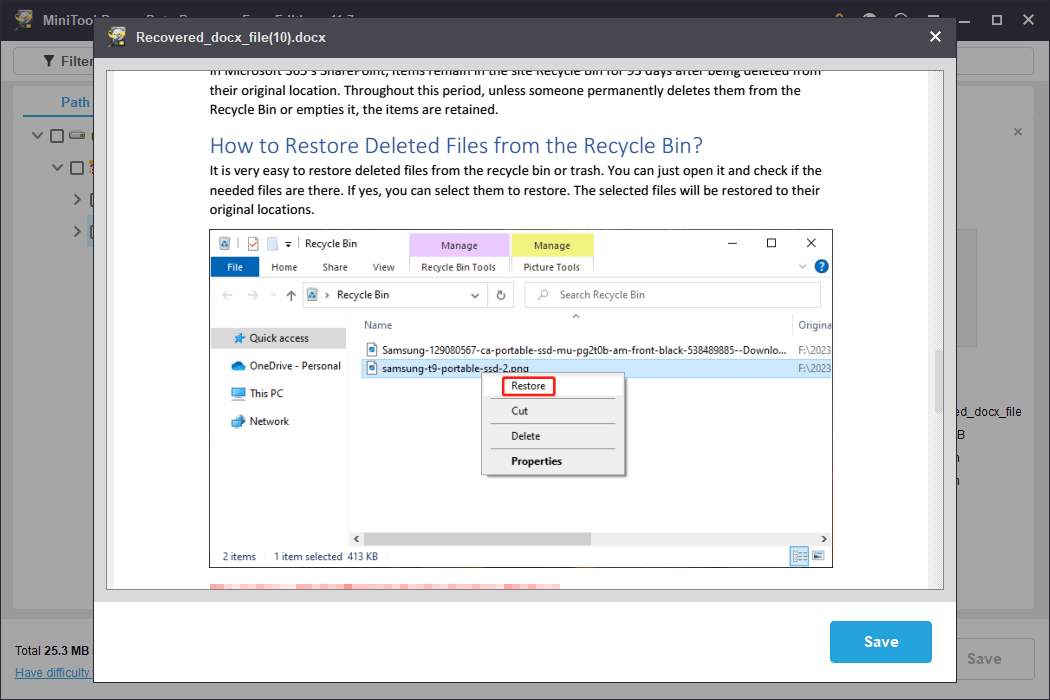Click the Network icon in sidebar
The height and width of the screenshot is (700, 1050).
pyautogui.click(x=238, y=421)
